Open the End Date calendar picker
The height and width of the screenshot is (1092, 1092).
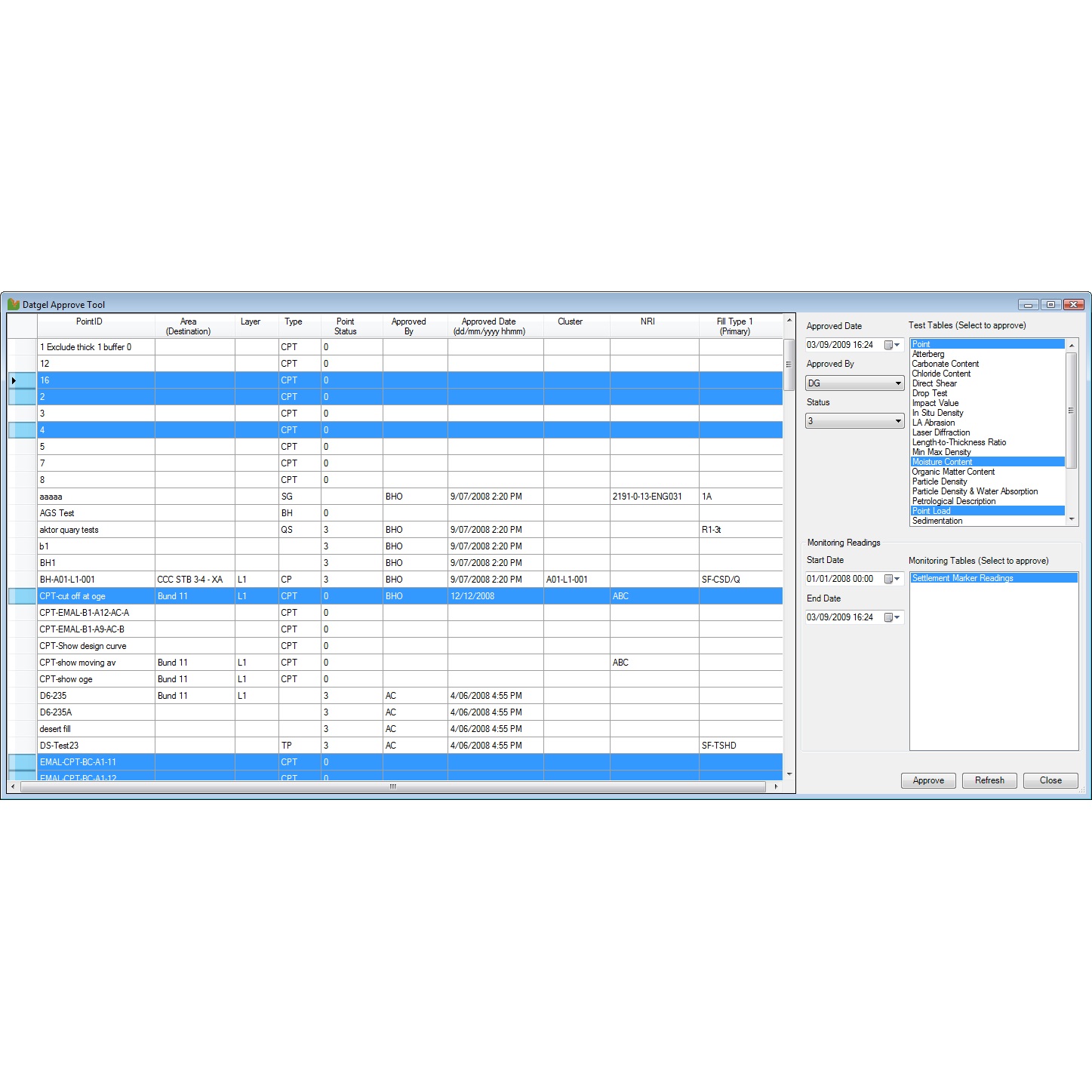click(892, 617)
